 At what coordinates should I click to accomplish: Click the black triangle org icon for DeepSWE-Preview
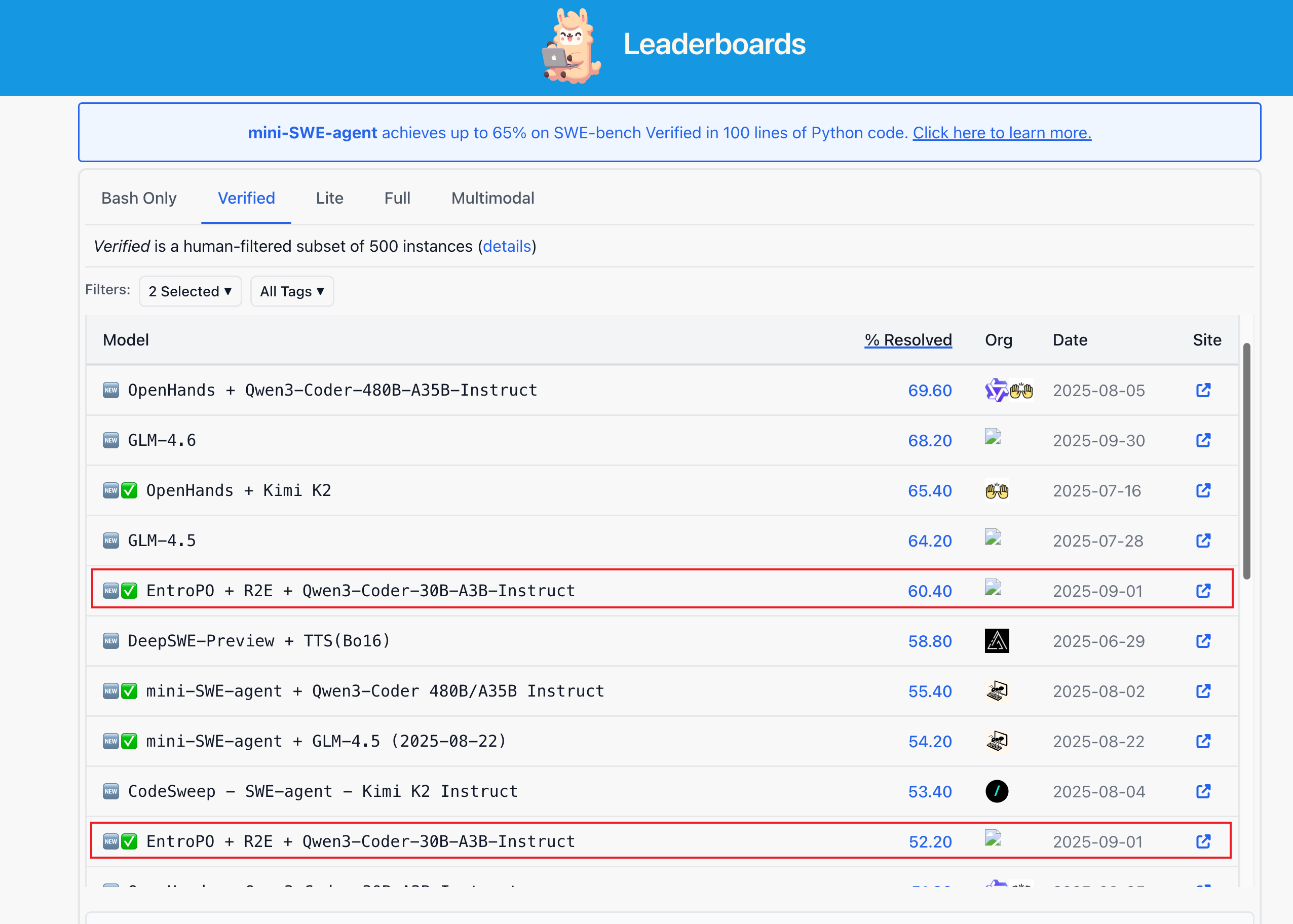pos(997,641)
